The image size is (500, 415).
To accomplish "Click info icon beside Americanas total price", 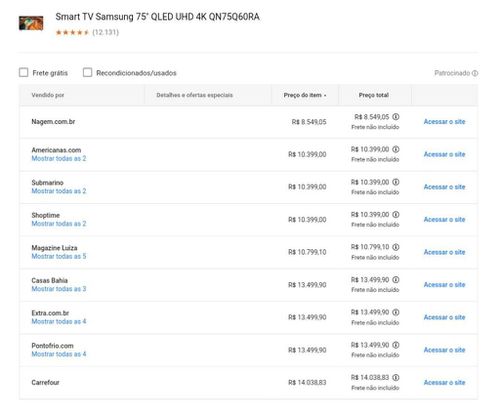I will 396,149.
